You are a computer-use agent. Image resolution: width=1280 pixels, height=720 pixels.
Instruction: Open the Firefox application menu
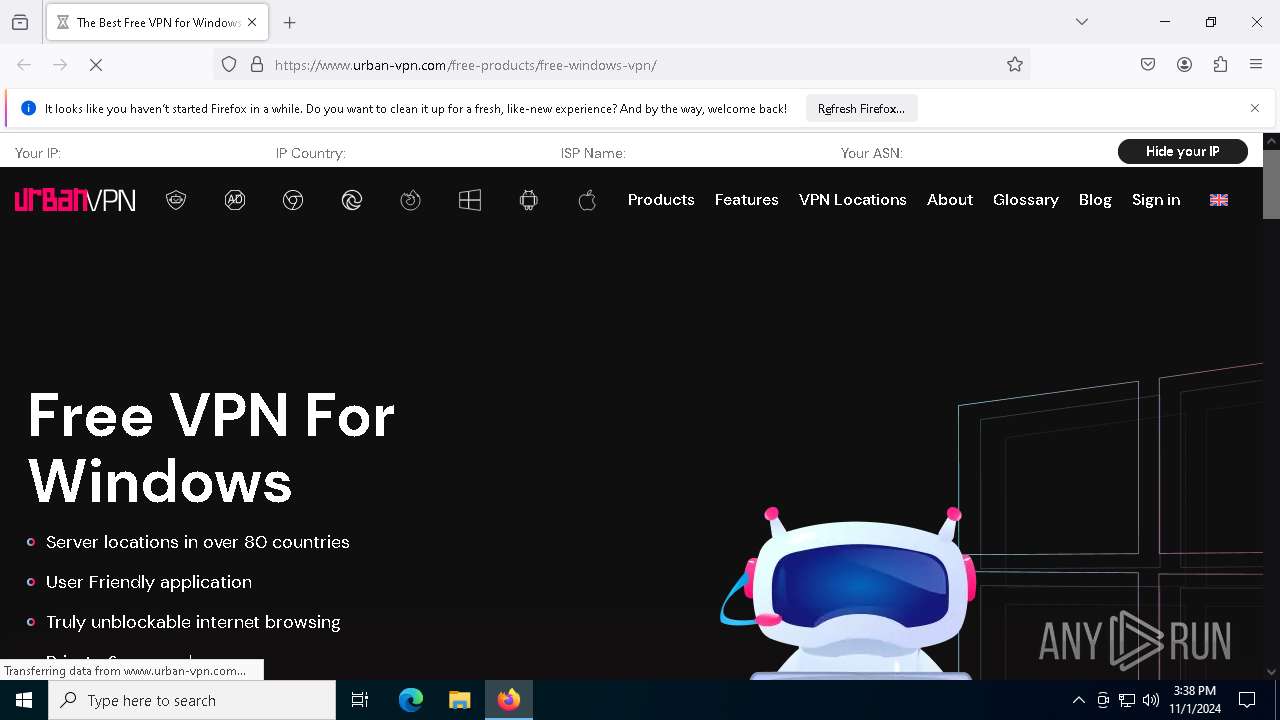pos(1256,65)
